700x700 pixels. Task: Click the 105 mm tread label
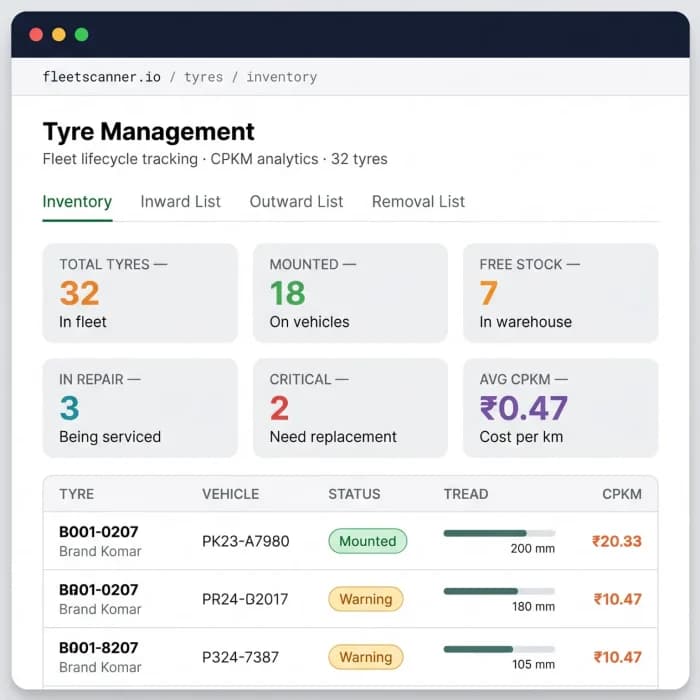pos(533,665)
